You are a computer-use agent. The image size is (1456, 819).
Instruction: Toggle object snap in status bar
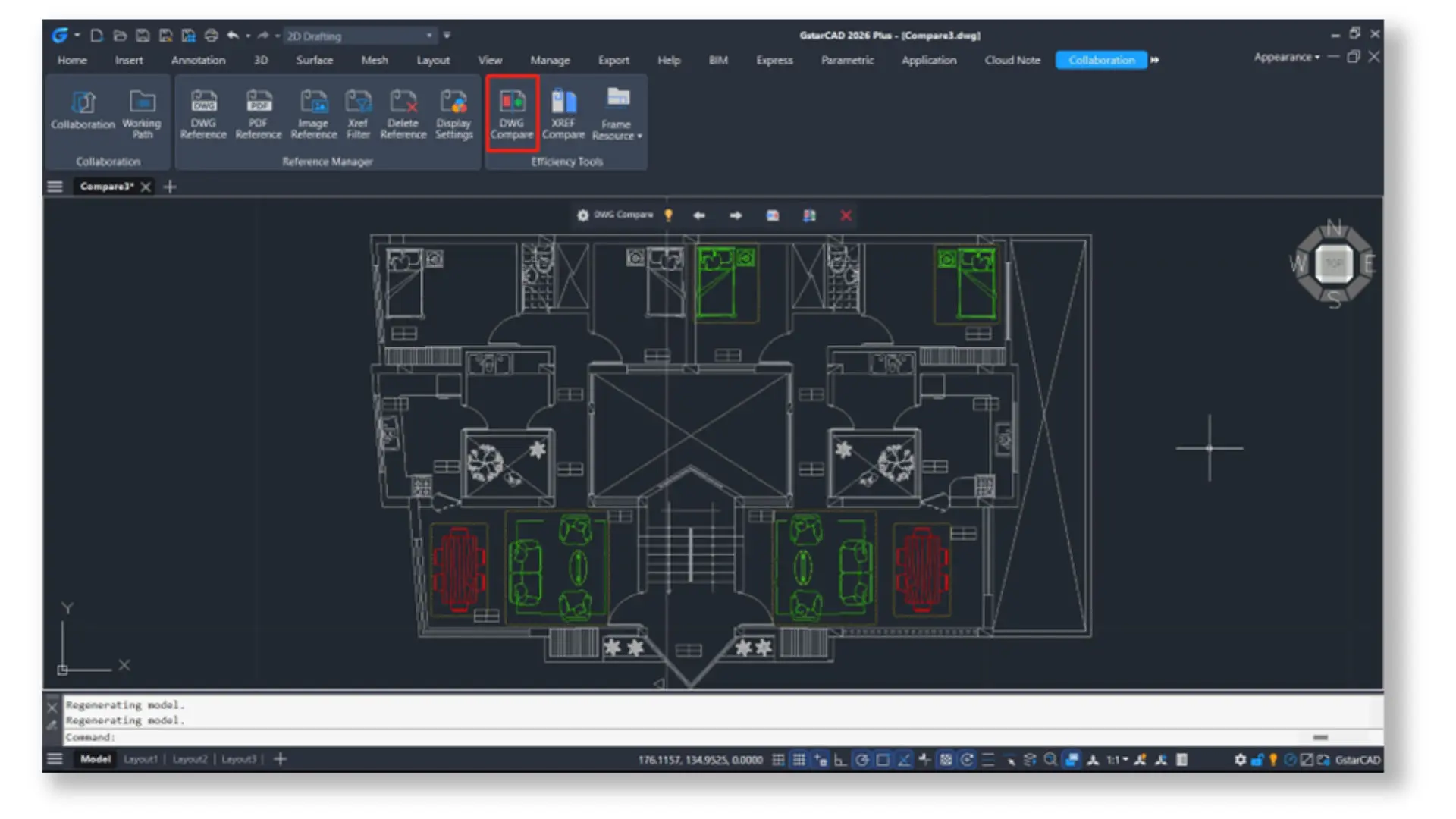pos(883,760)
